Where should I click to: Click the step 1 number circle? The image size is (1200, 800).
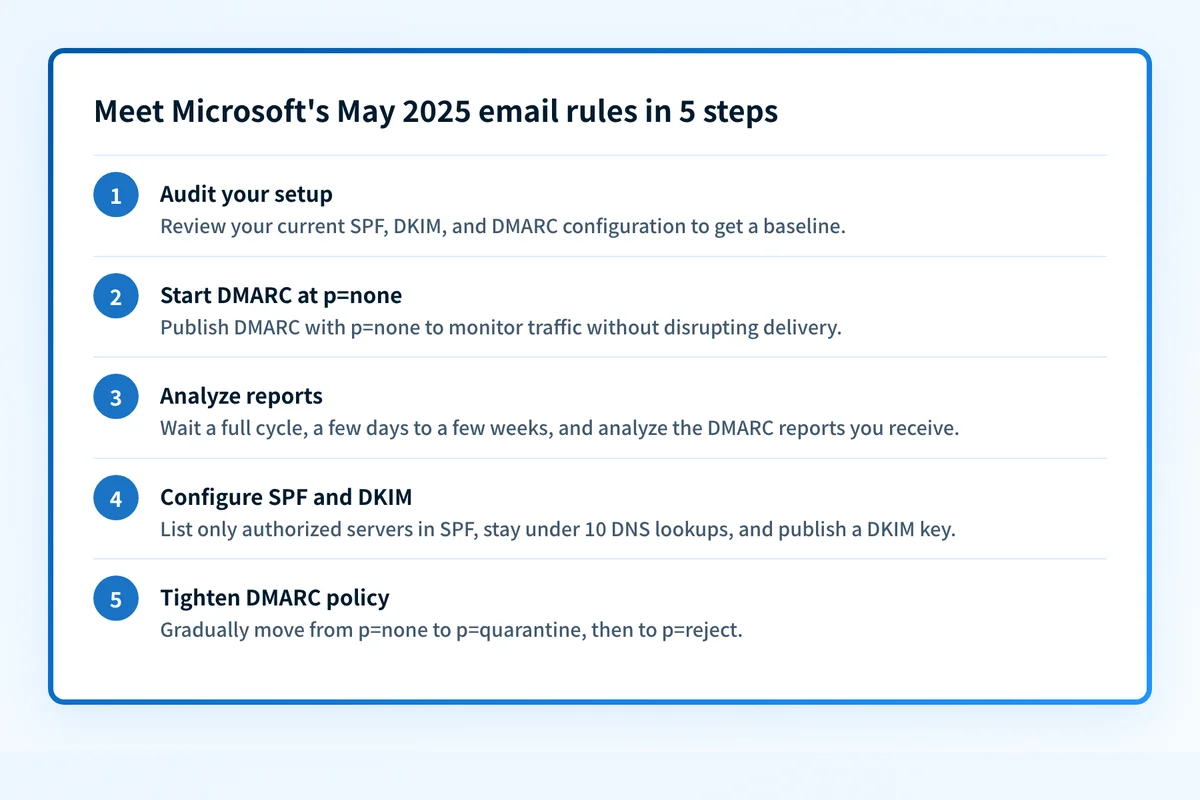click(x=116, y=194)
